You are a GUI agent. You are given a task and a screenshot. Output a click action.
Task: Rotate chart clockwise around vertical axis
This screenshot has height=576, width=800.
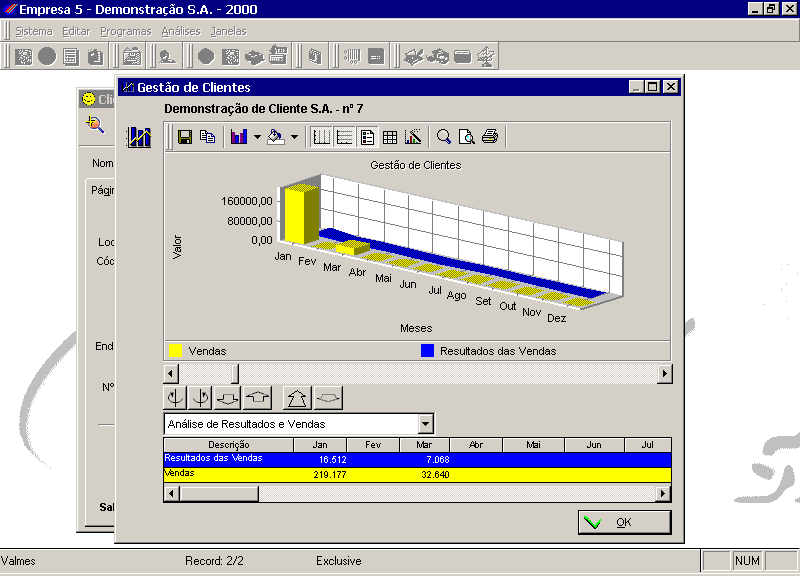pos(201,398)
